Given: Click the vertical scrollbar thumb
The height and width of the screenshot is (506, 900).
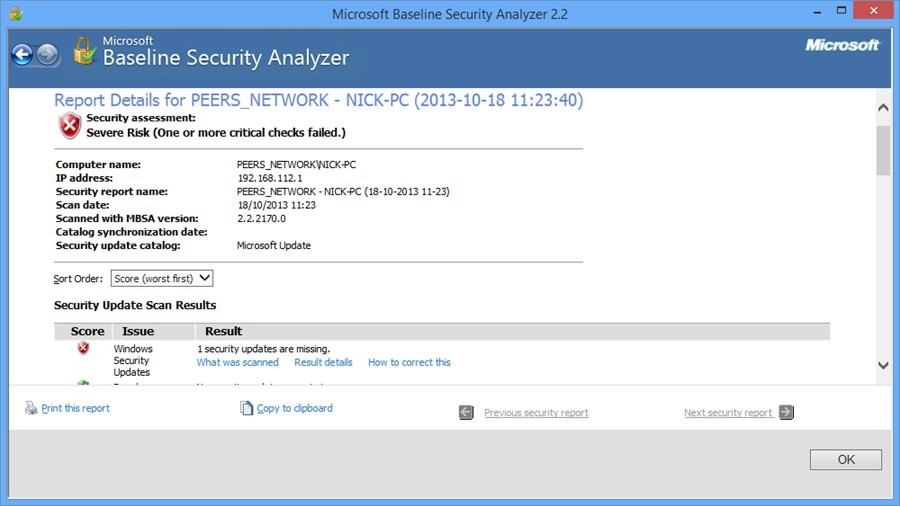Looking at the screenshot, I should coord(883,150).
